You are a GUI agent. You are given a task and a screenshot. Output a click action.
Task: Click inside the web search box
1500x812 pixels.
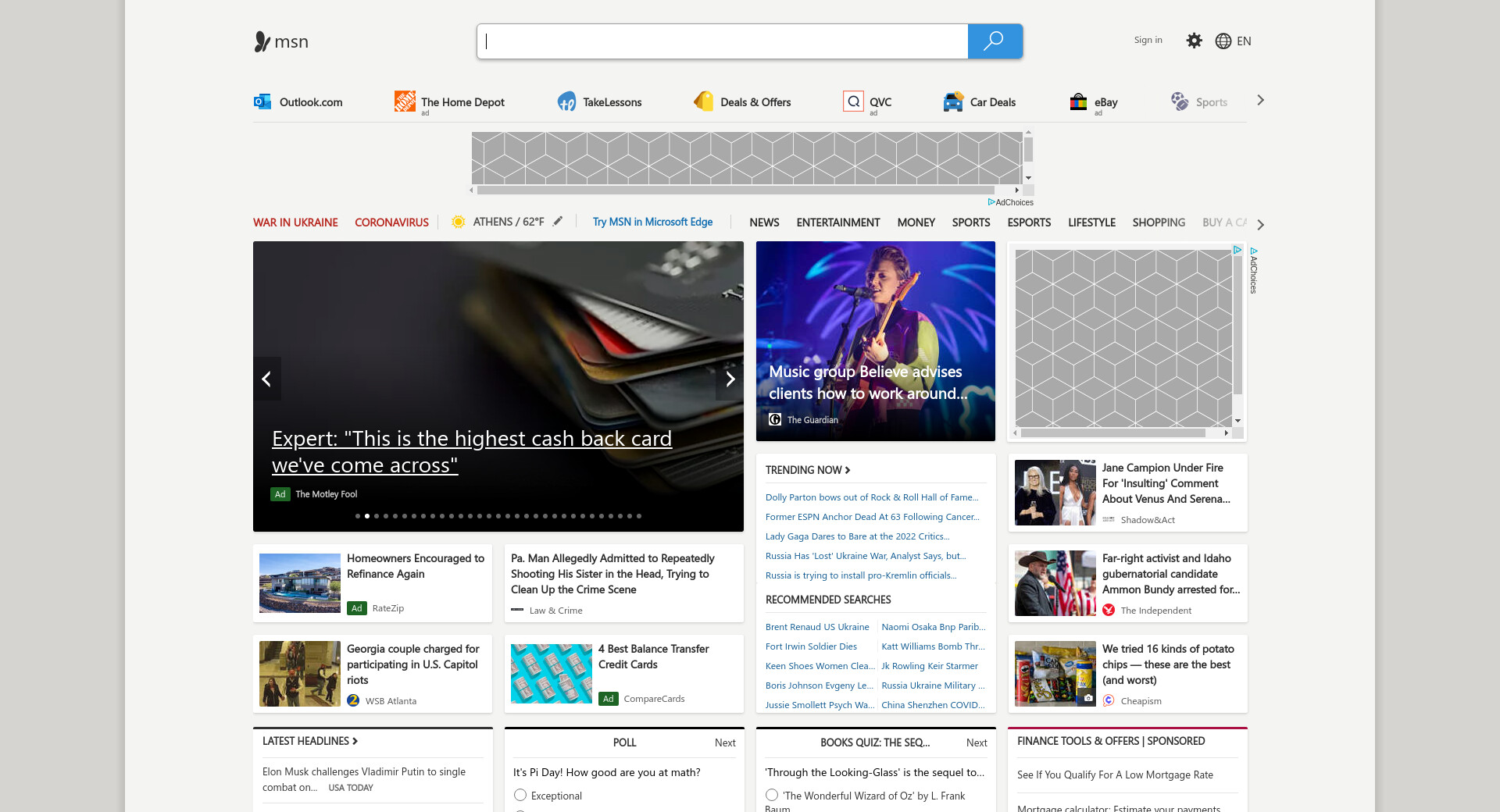click(x=723, y=41)
